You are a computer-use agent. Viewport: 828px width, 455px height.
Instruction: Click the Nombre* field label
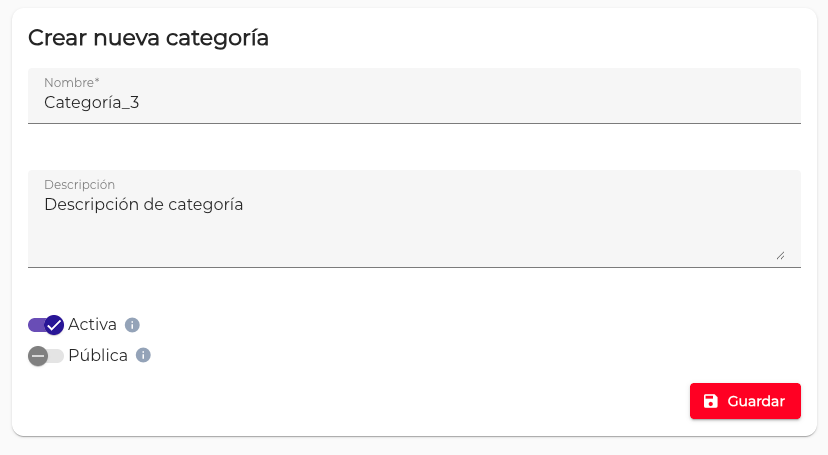coord(71,82)
